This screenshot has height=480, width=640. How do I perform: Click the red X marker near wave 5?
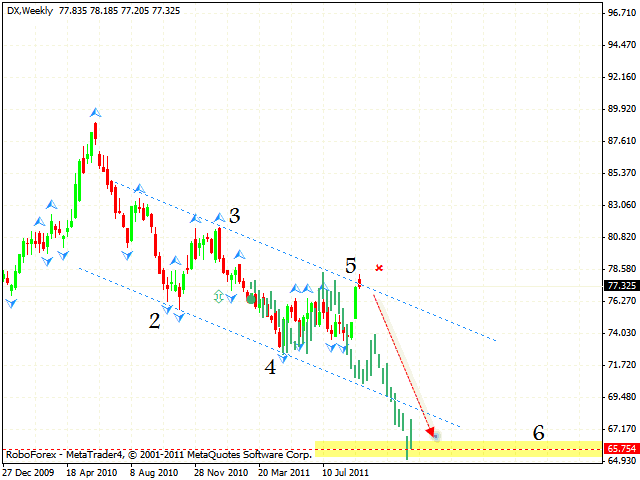click(379, 268)
